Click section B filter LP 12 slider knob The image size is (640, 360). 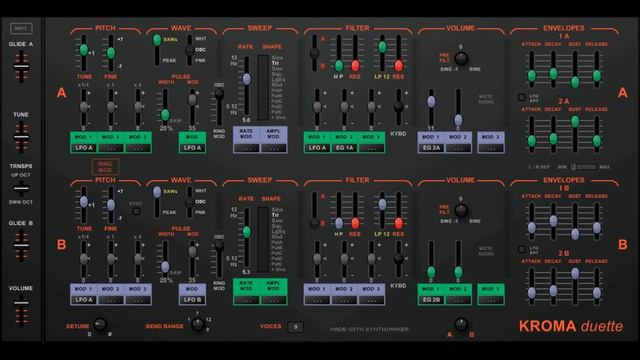tap(382, 204)
